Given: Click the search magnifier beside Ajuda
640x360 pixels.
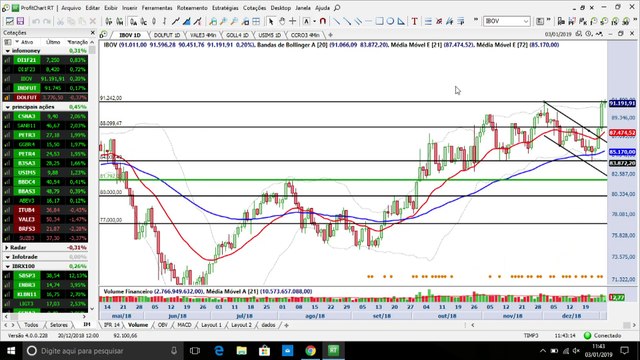Looking at the screenshot, I should tap(337, 8).
